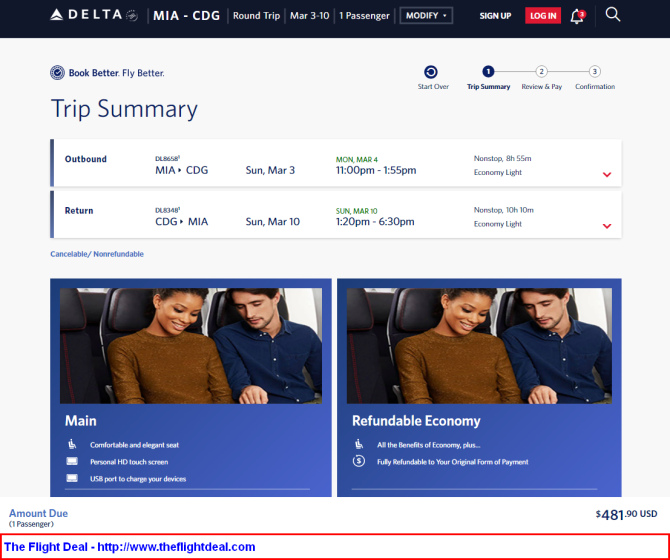Click Nonstop, 10h 10m text
This screenshot has height=560, width=670.
pos(504,210)
